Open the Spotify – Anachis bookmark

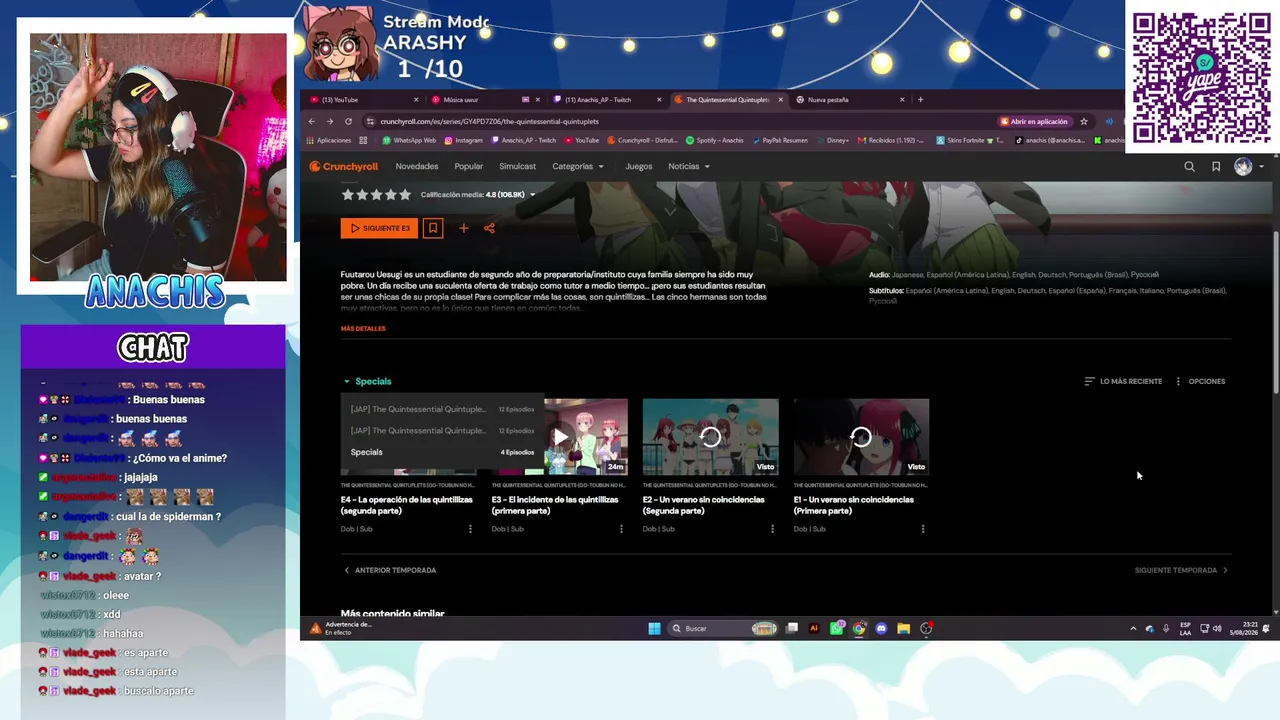click(x=714, y=140)
